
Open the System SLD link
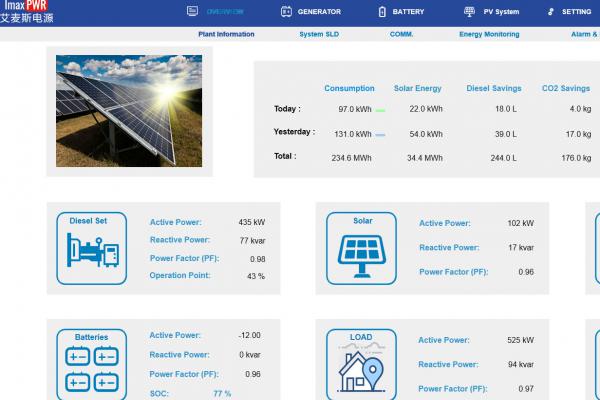point(317,34)
